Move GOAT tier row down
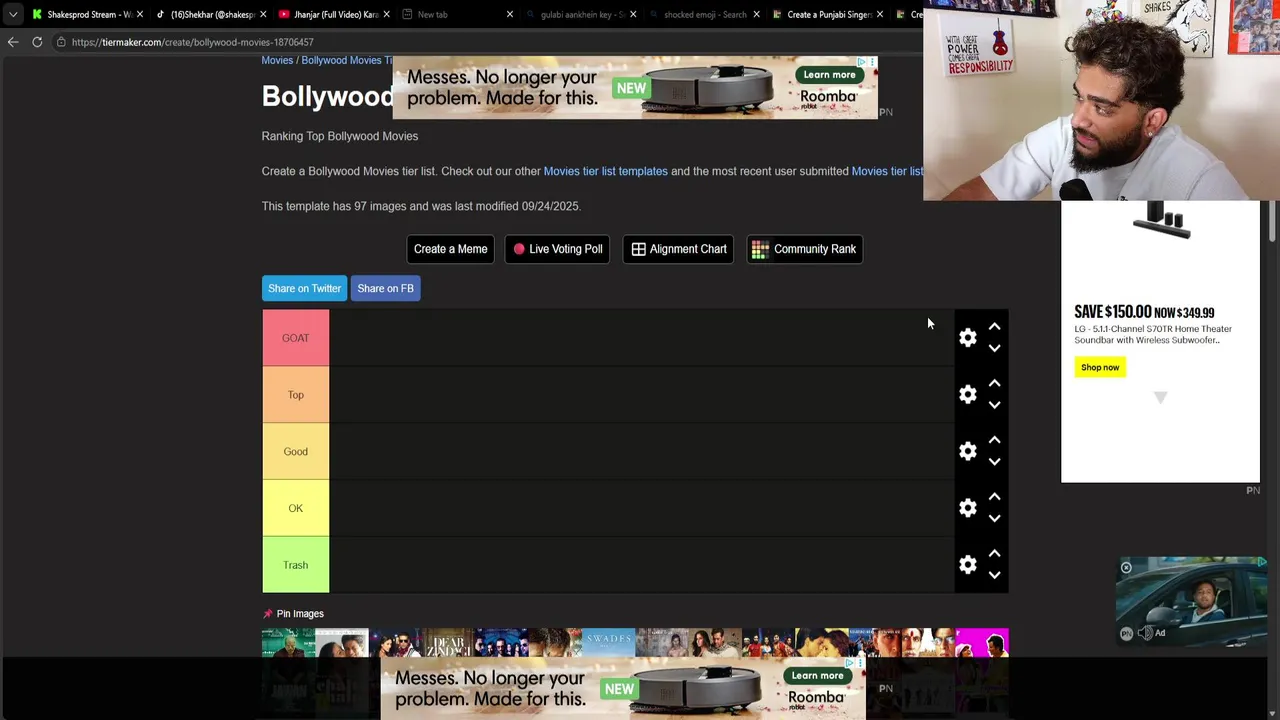 pos(994,349)
